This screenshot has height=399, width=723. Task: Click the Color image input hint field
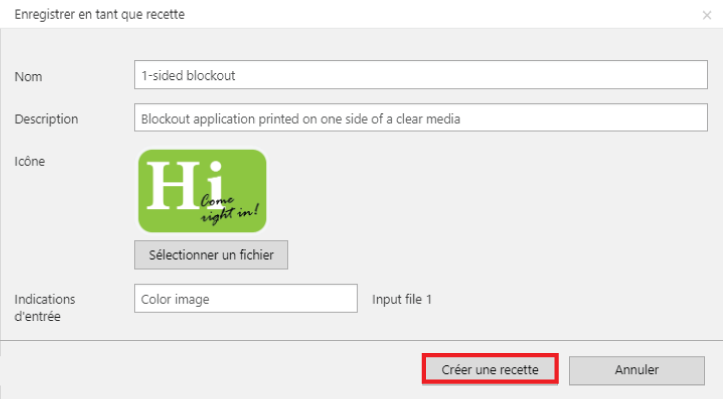coord(246,298)
